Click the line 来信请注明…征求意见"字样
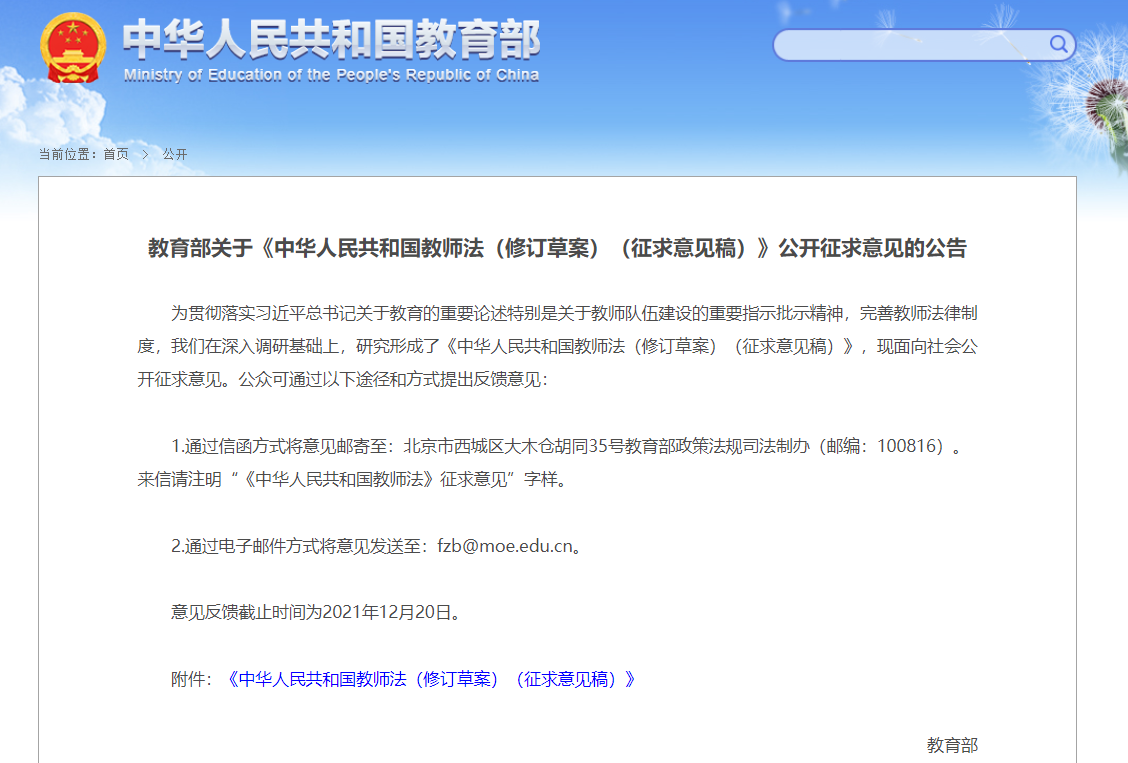 pos(352,479)
